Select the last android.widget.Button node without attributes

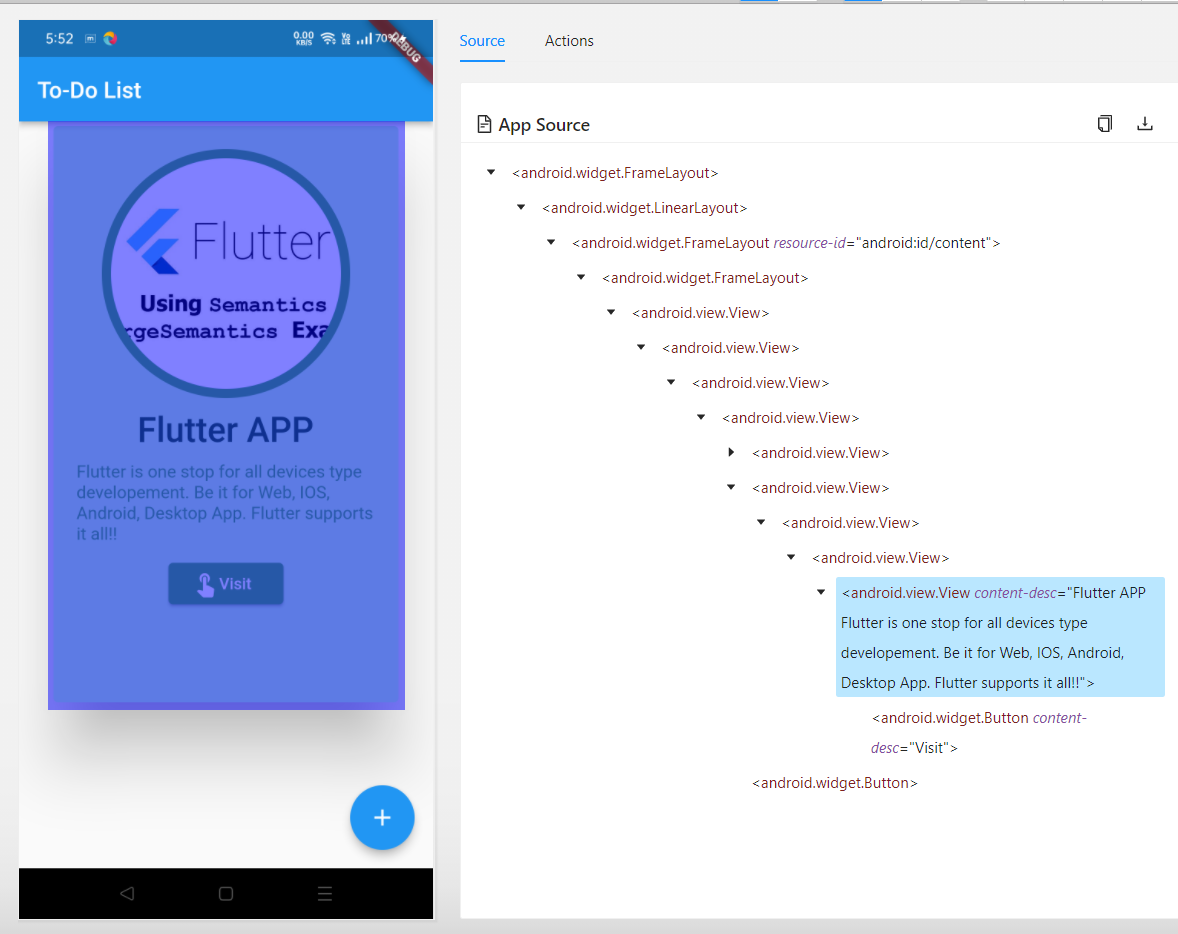click(835, 783)
